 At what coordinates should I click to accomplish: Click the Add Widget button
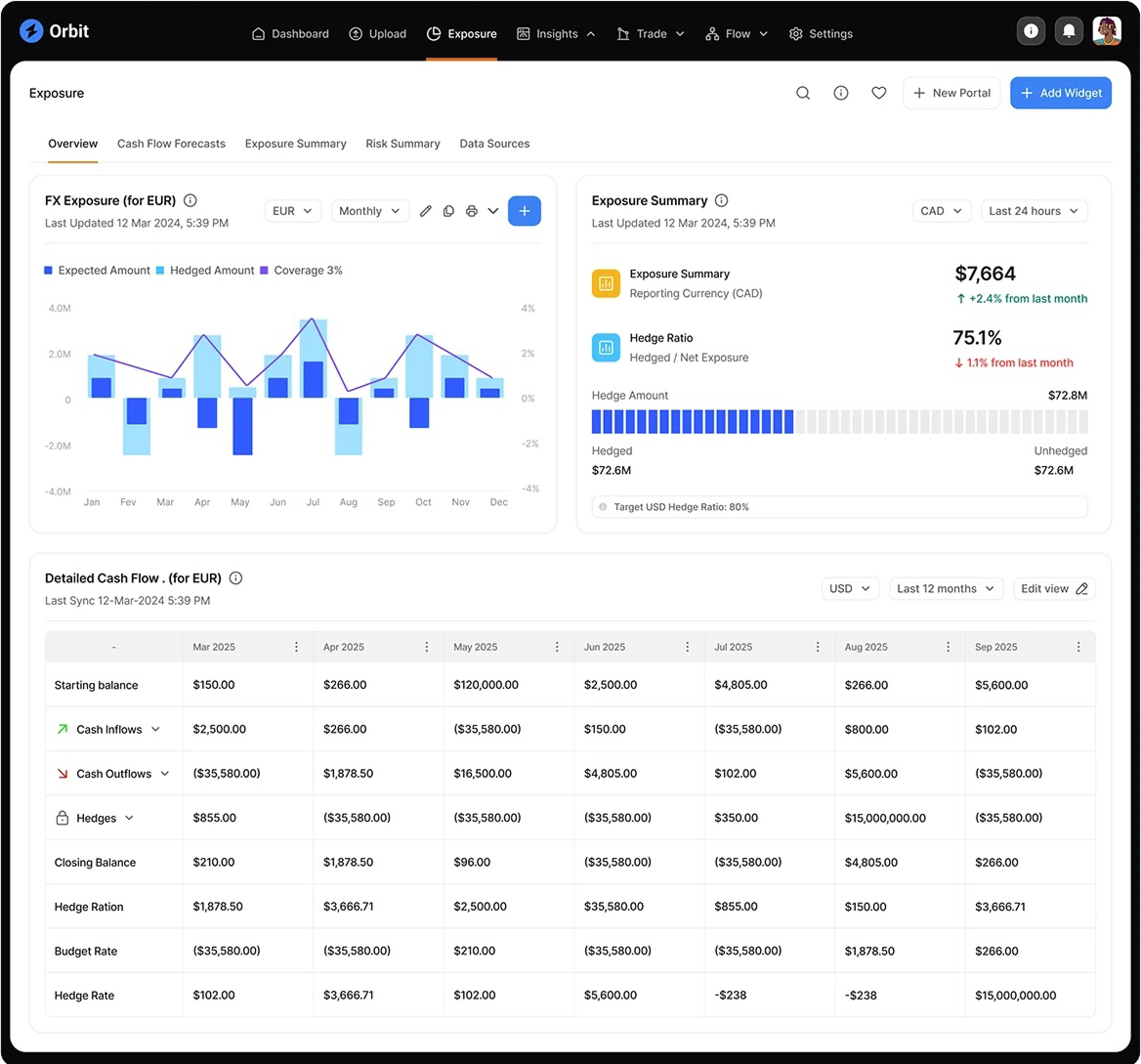point(1060,93)
